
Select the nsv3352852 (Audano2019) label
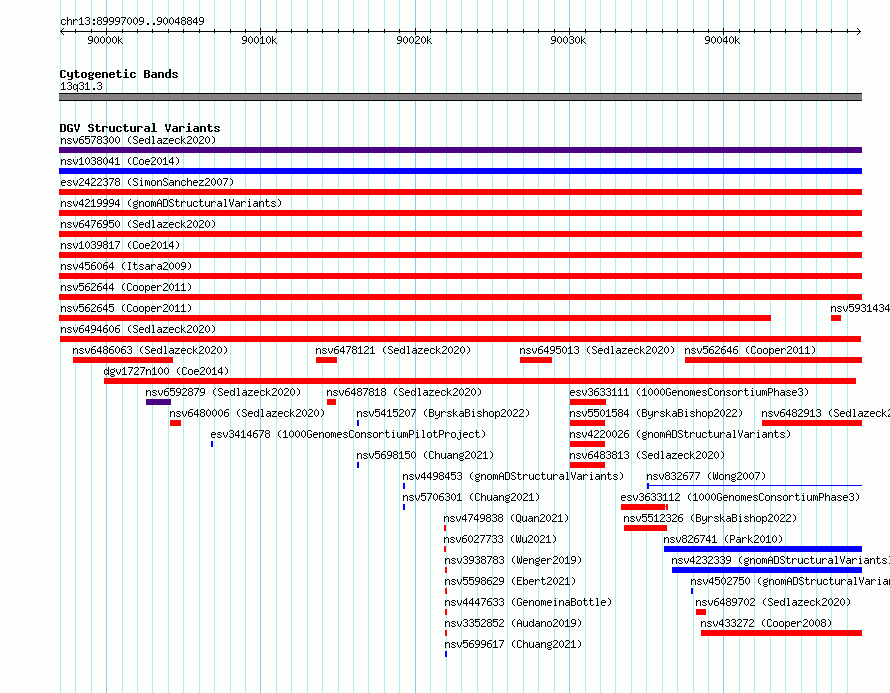point(513,623)
